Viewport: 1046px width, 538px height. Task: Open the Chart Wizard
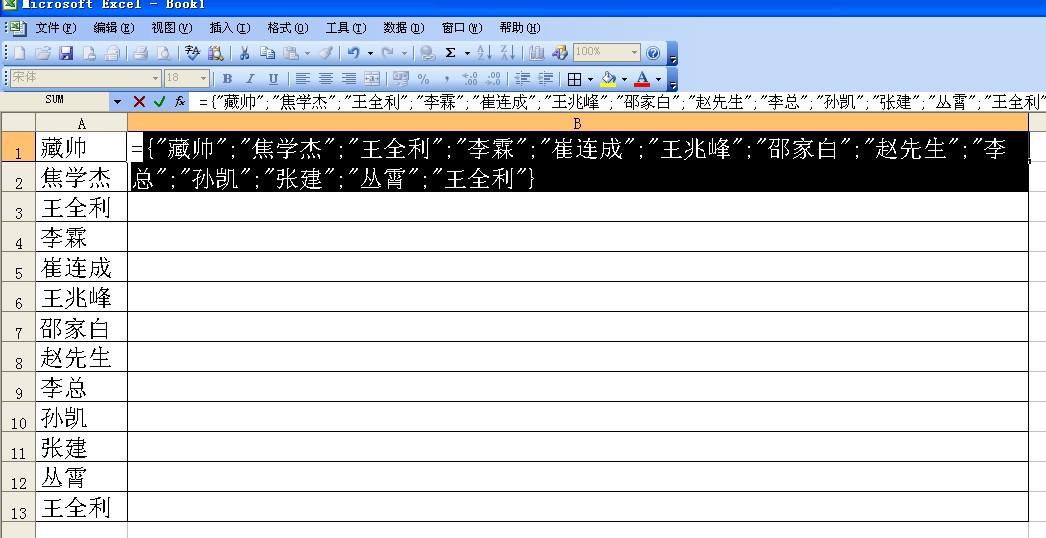click(x=536, y=53)
